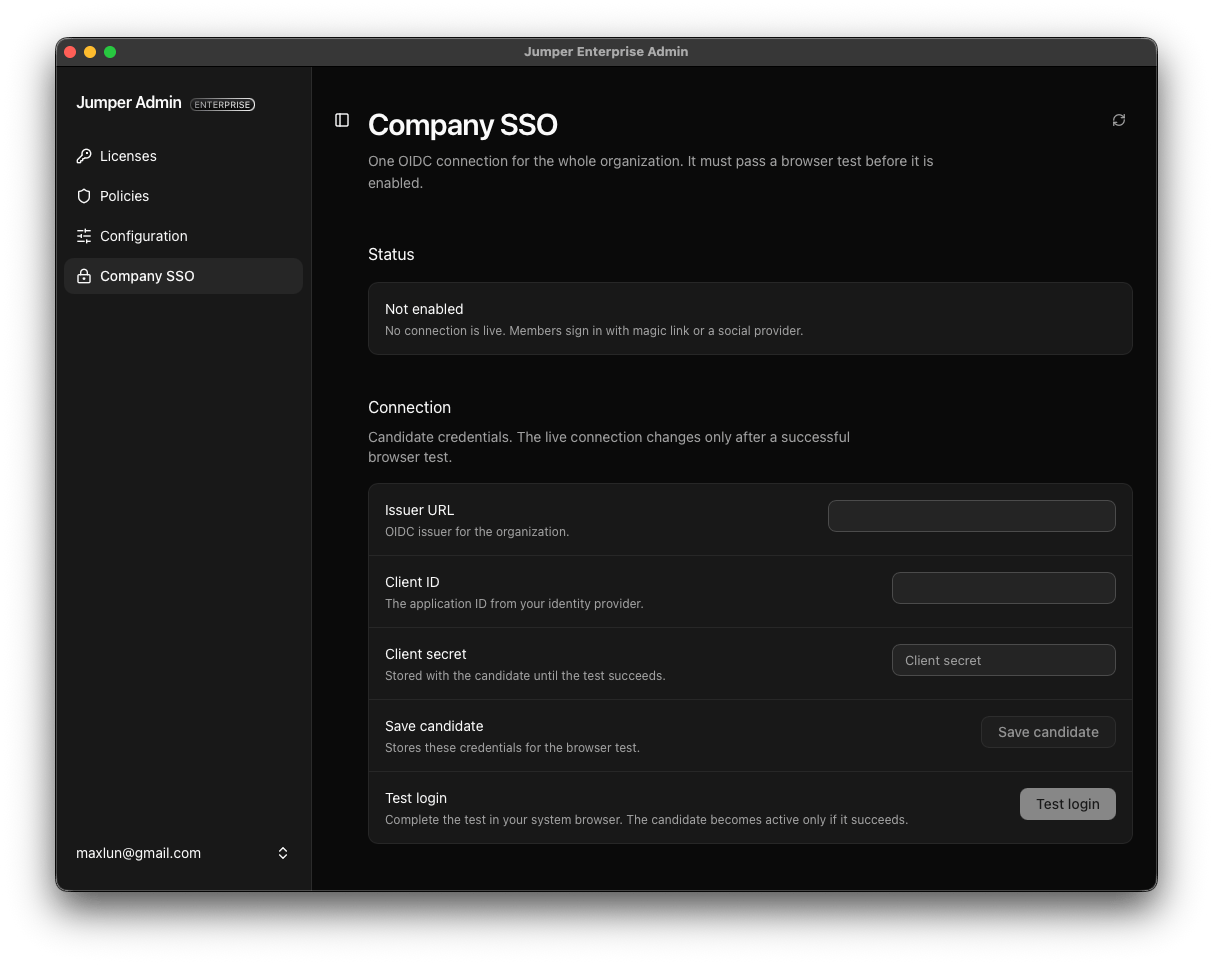Click 'Stored with the candidate' description
This screenshot has height=965, width=1213.
click(x=525, y=676)
